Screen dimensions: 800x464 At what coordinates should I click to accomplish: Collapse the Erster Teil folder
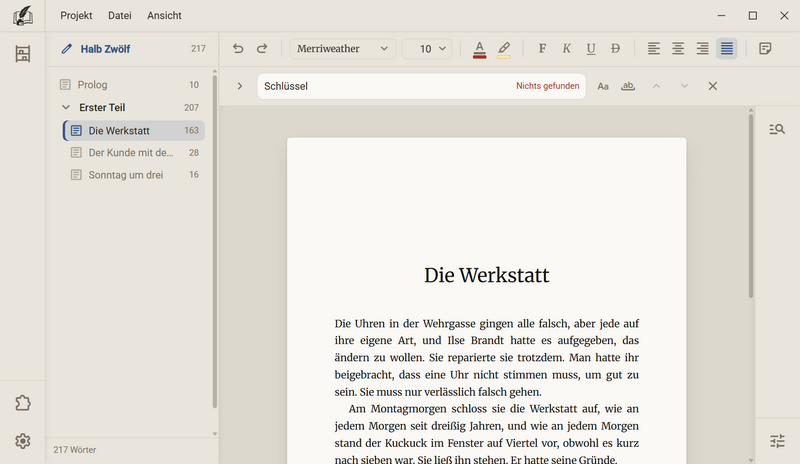[x=66, y=107]
